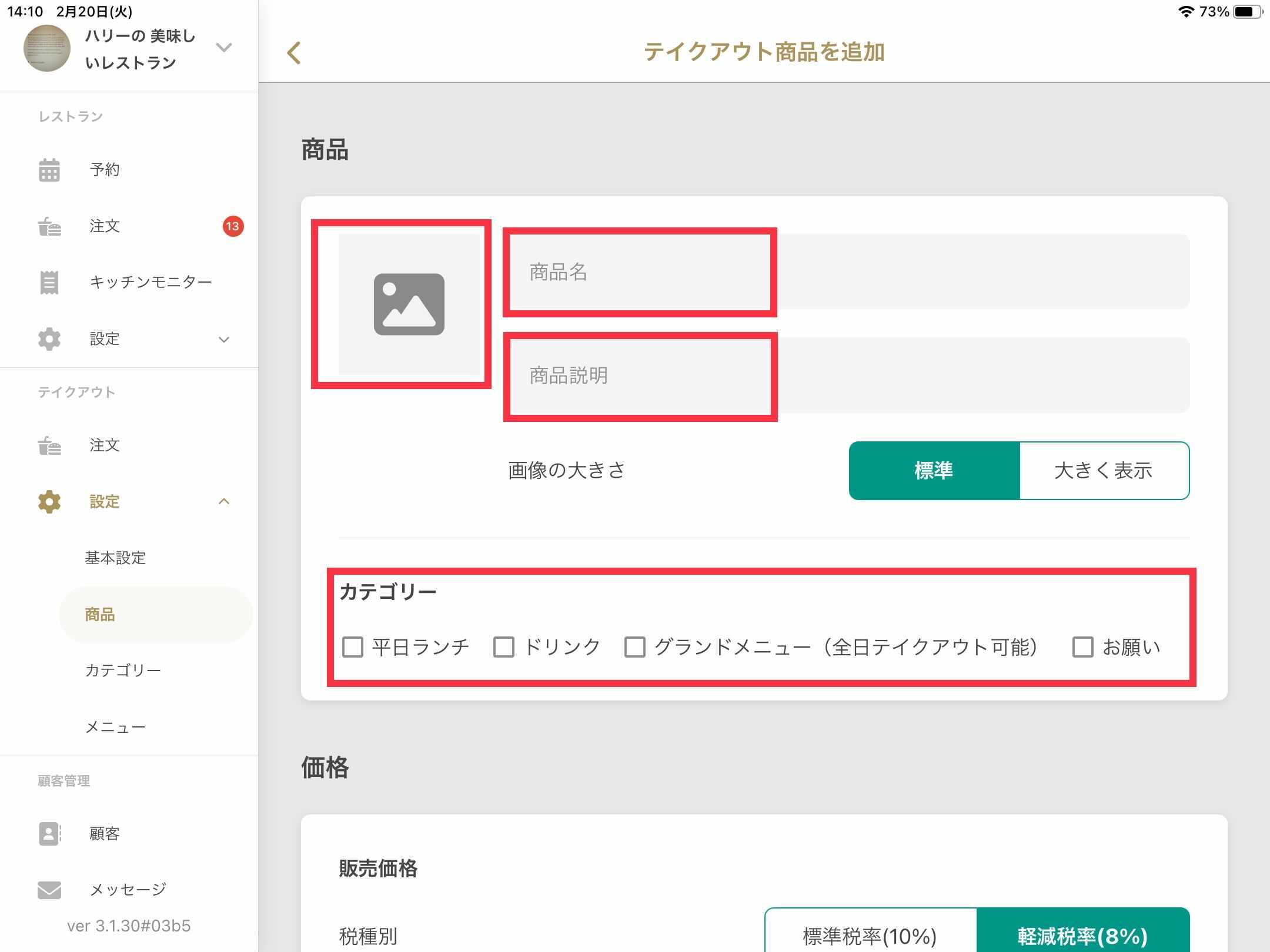Open the 基本設定 menu item
The width and height of the screenshot is (1270, 952).
point(115,558)
